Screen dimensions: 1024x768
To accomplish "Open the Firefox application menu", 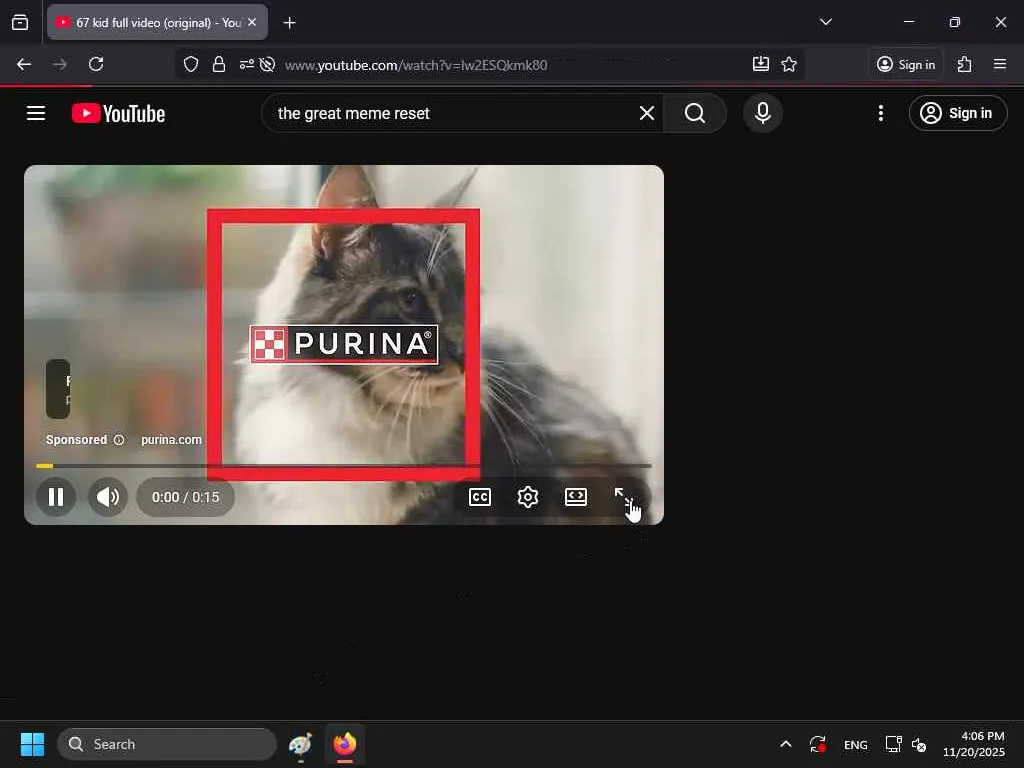I will [x=999, y=64].
